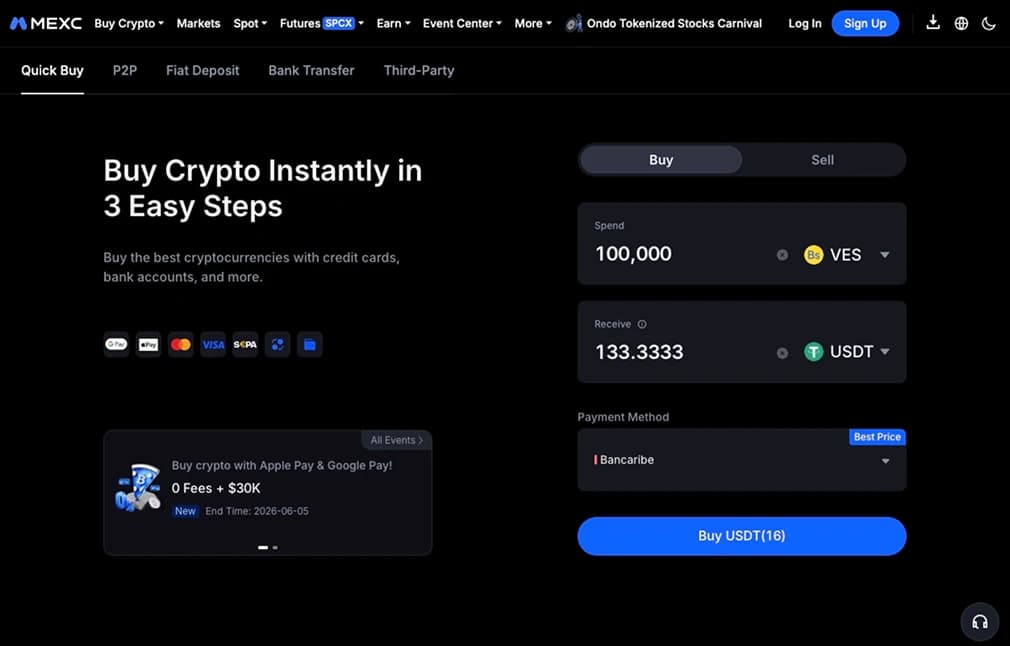Click the Receive info icon
Screen dimensions: 1010x646
(642, 325)
